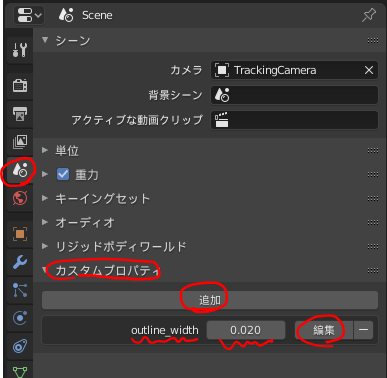Click the outline_width value field 0.020
387x378 pixels.
point(246,330)
